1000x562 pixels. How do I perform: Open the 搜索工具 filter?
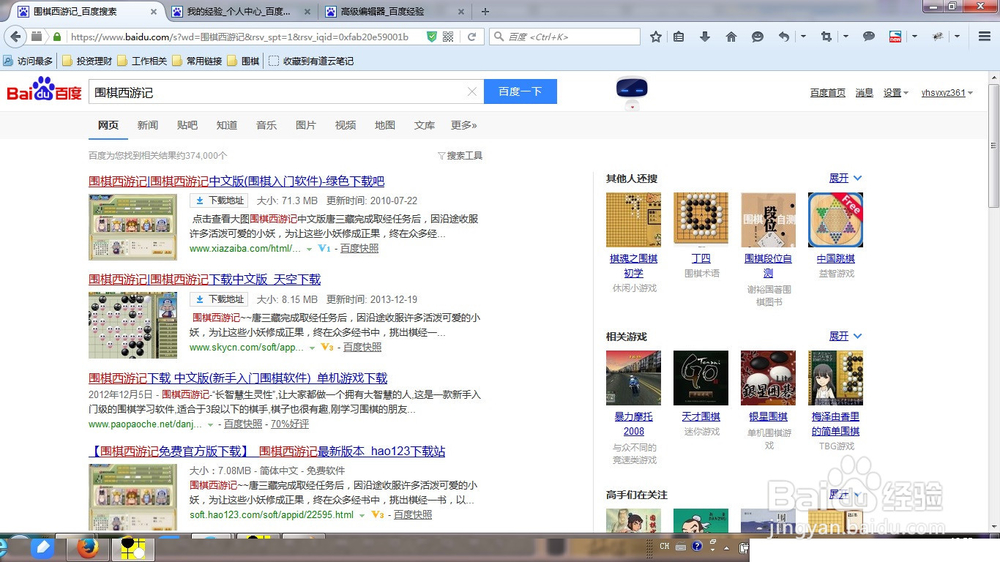click(x=460, y=156)
